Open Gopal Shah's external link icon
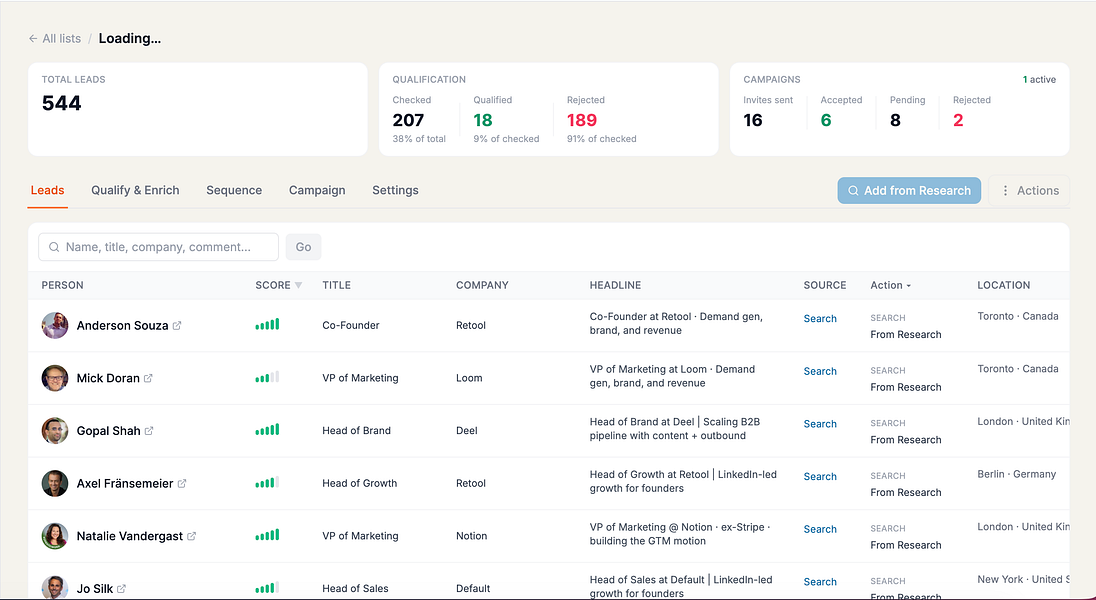The height and width of the screenshot is (600, 1096). [149, 431]
